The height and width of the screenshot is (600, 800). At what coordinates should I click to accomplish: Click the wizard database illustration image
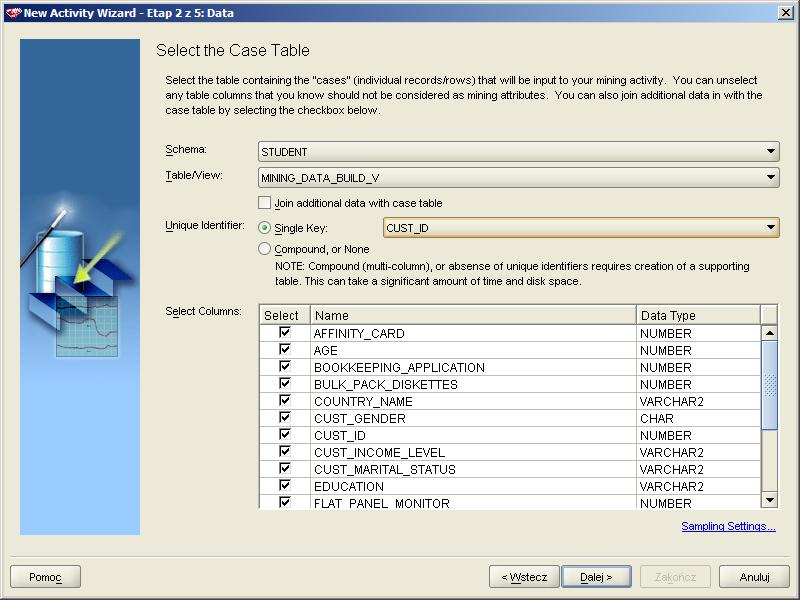click(80, 287)
